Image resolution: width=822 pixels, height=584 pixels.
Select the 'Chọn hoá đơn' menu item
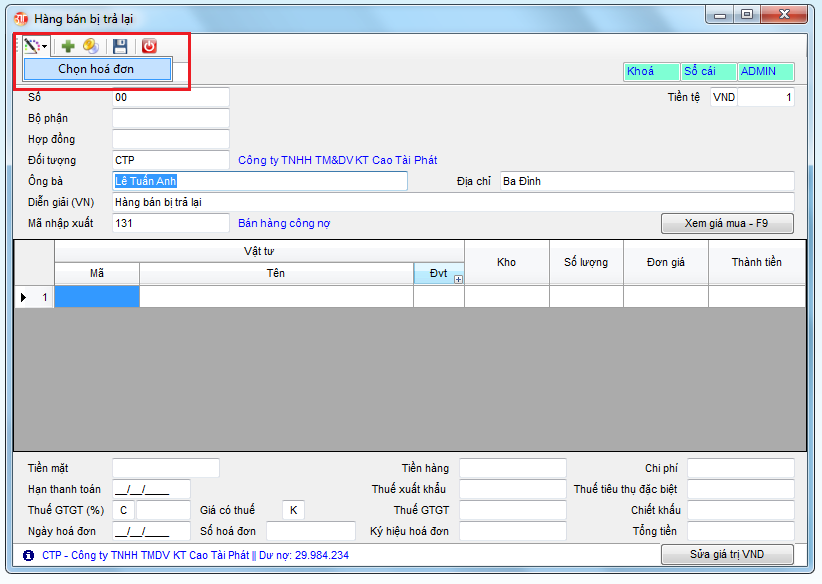97,69
